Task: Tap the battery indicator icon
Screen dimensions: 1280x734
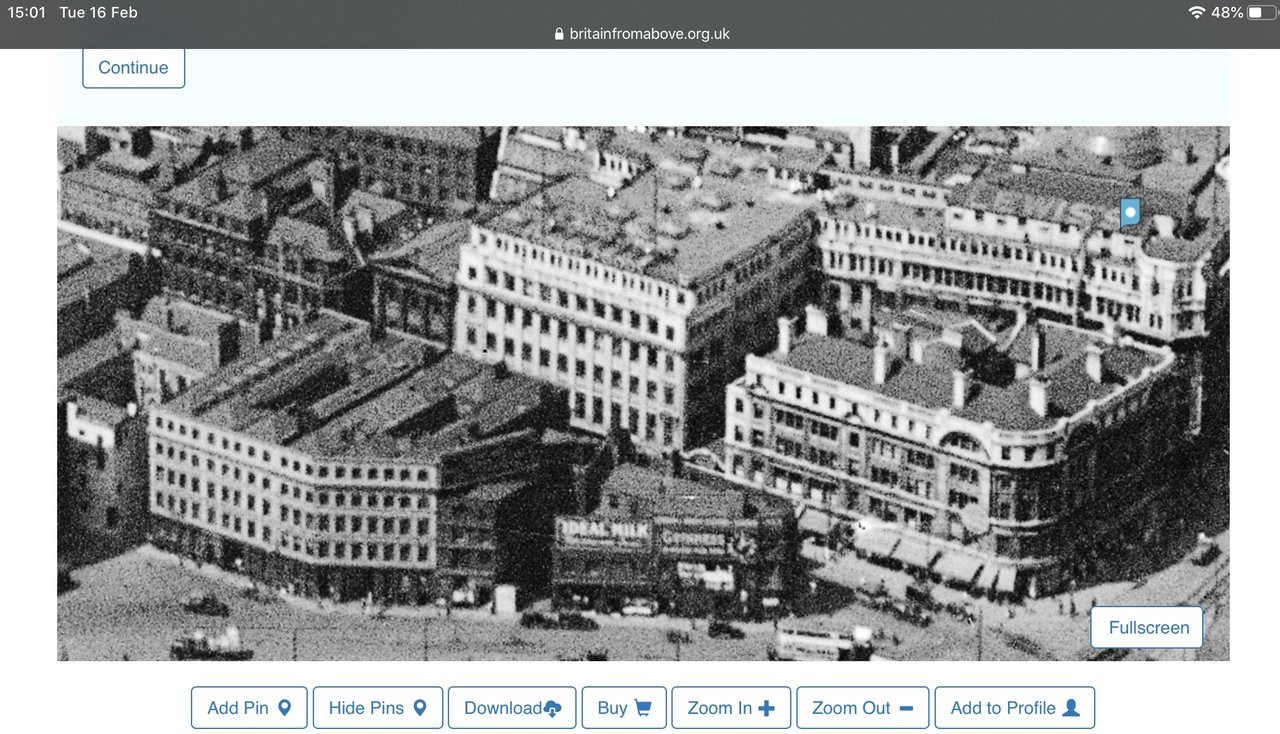Action: click(x=1261, y=12)
